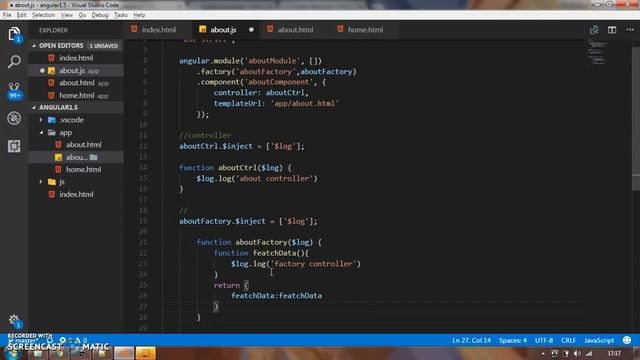Open the File menu
This screenshot has width=640, height=360.
click(x=7, y=15)
